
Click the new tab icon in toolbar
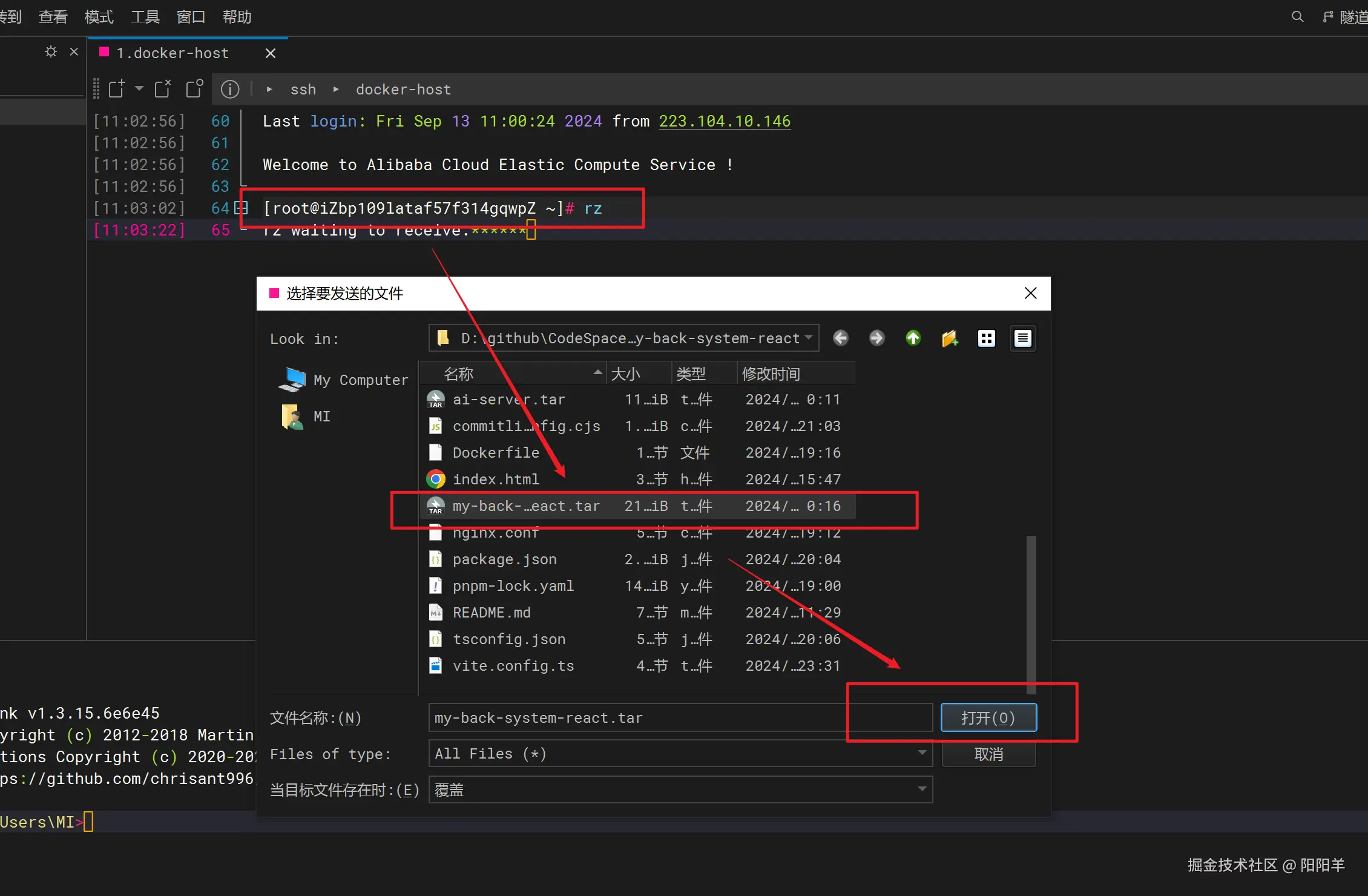pyautogui.click(x=117, y=89)
